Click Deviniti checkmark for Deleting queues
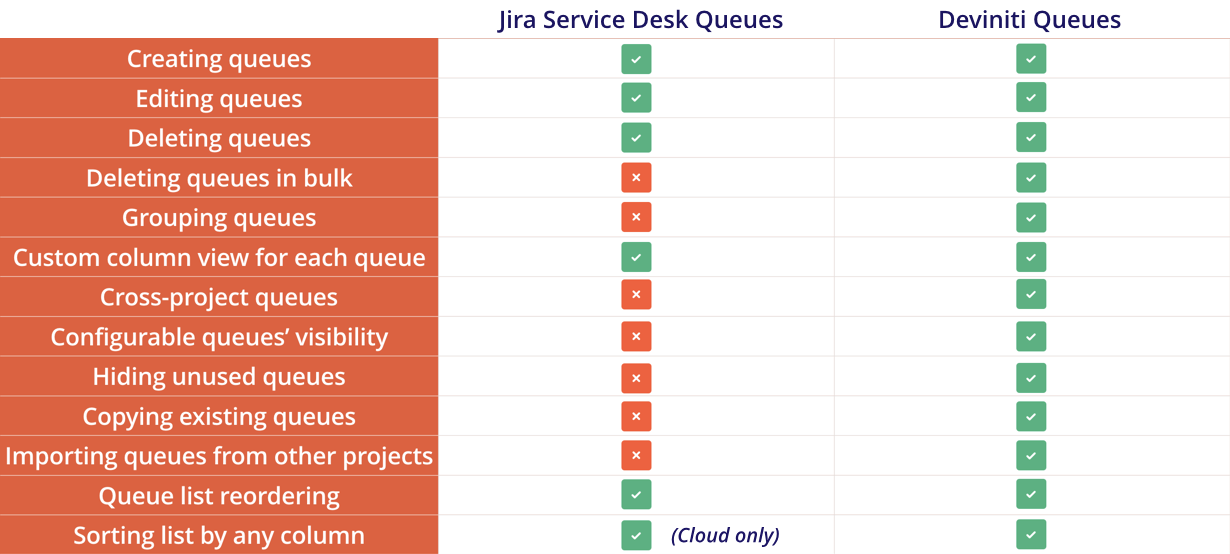Image resolution: width=1230 pixels, height=554 pixels. (x=1031, y=138)
